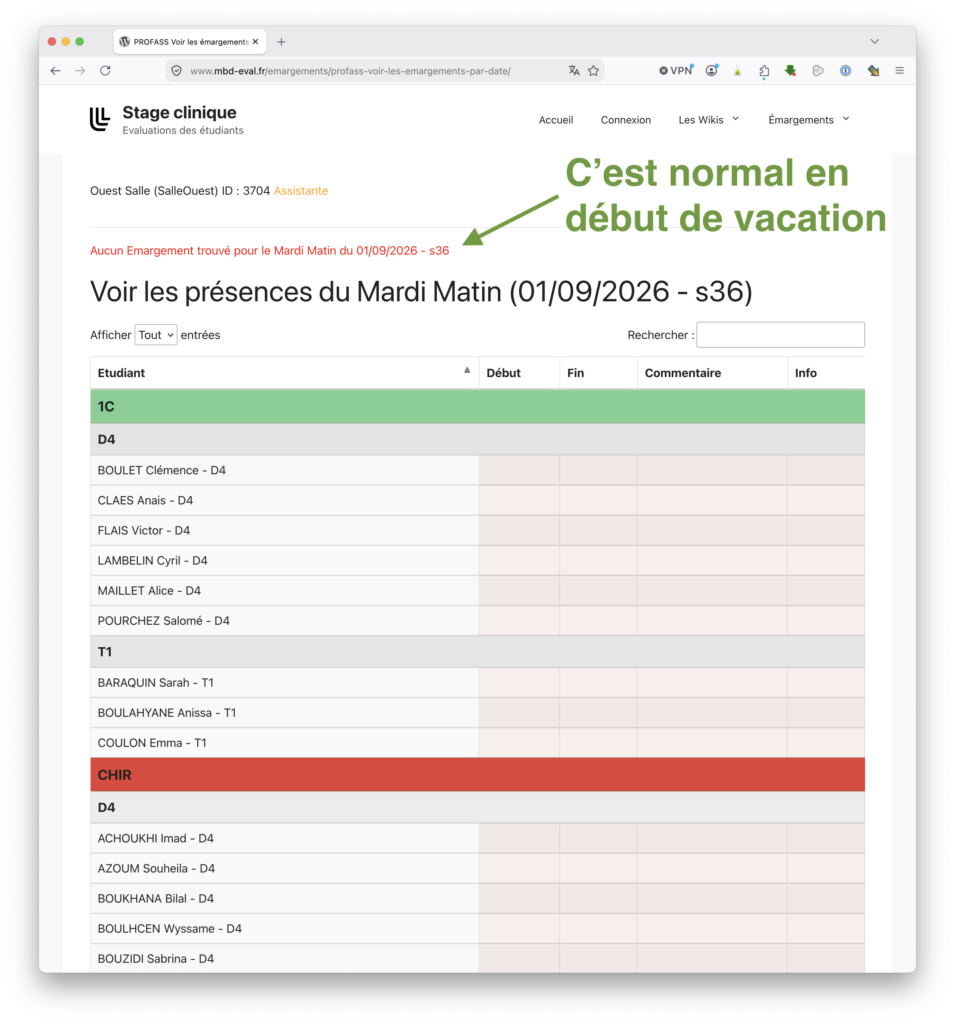Expand the Émargements menu
The image size is (955, 1024).
tap(809, 120)
